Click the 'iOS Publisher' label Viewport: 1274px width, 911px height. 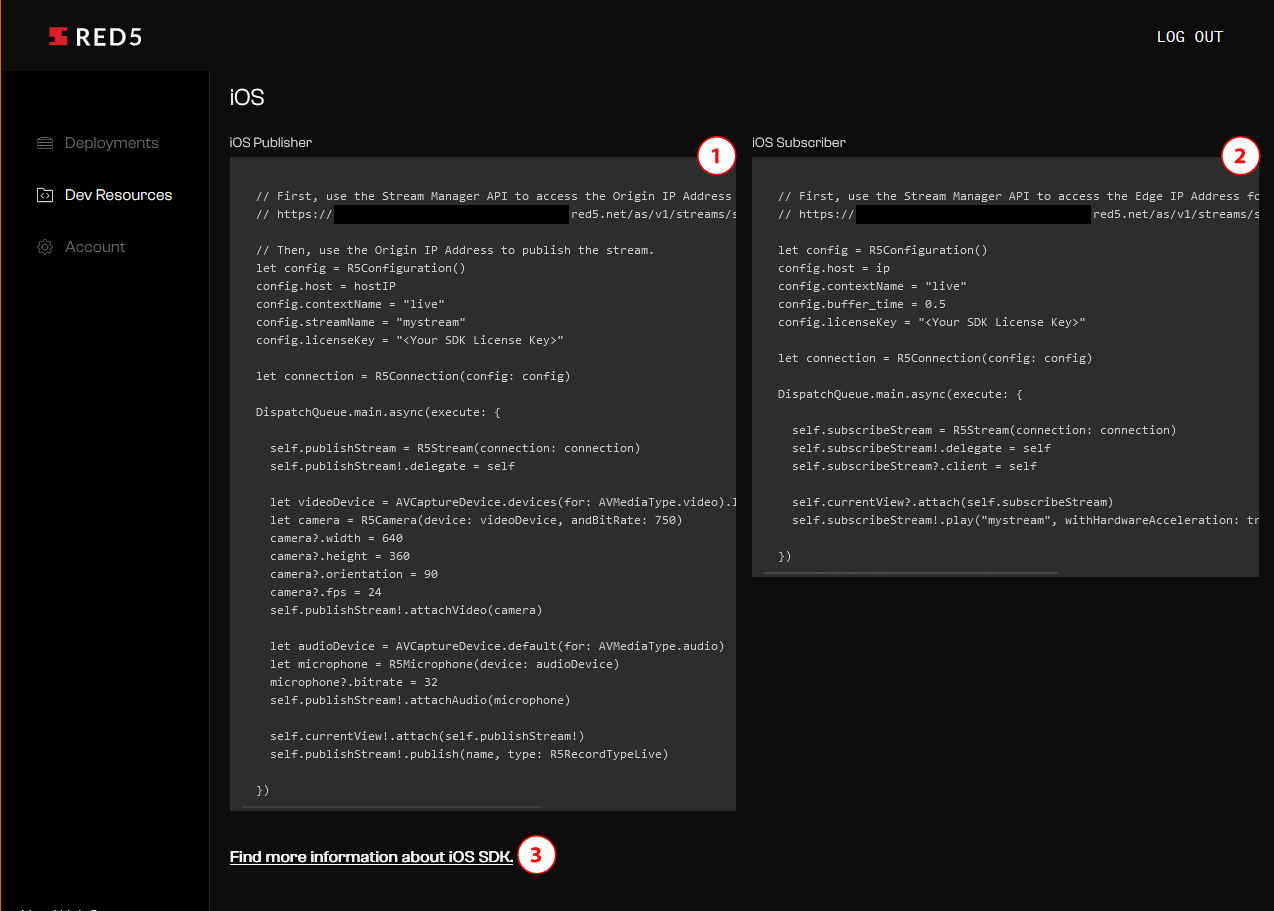pyautogui.click(x=271, y=142)
